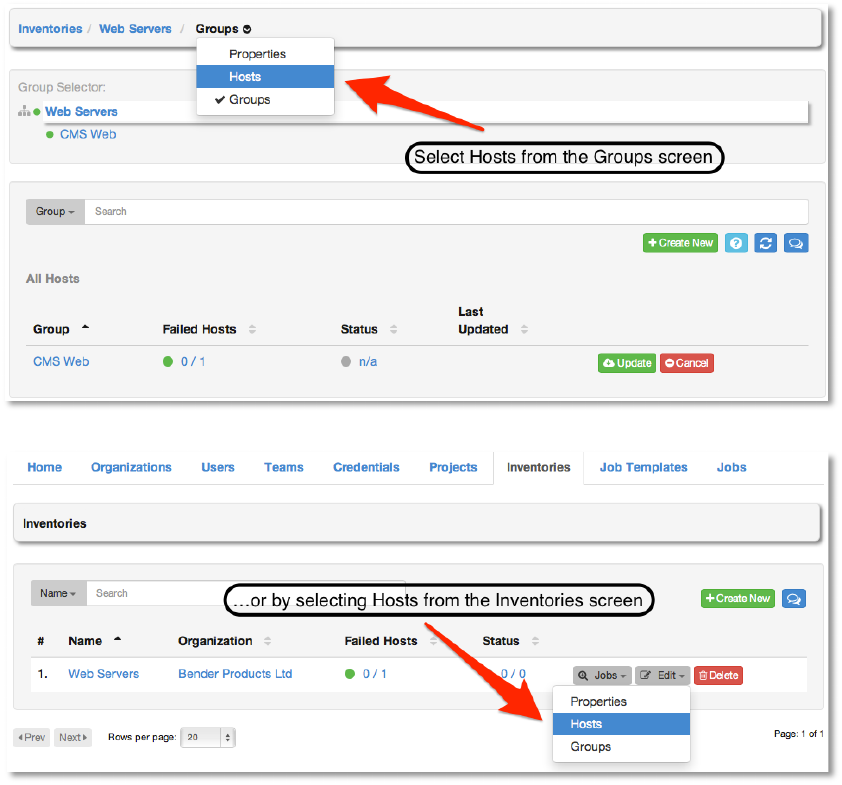Focus the group Search input field

(x=446, y=212)
